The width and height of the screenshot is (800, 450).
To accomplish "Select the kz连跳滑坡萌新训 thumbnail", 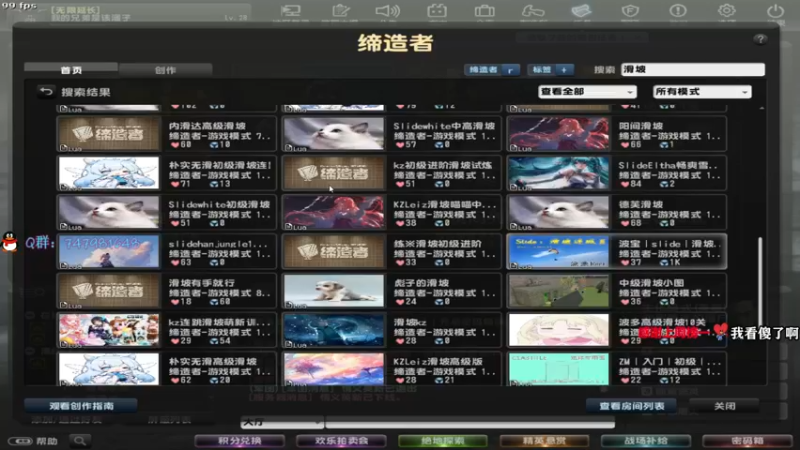I will coord(109,330).
